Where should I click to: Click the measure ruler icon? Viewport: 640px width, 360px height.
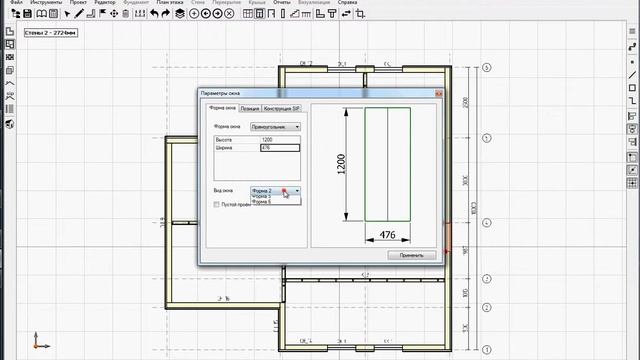click(140, 14)
